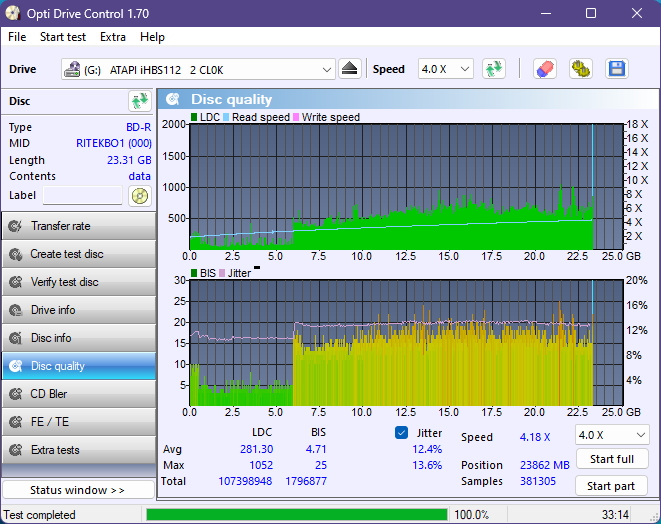
Task: Click the LDC total value 107398948
Action: 245,481
